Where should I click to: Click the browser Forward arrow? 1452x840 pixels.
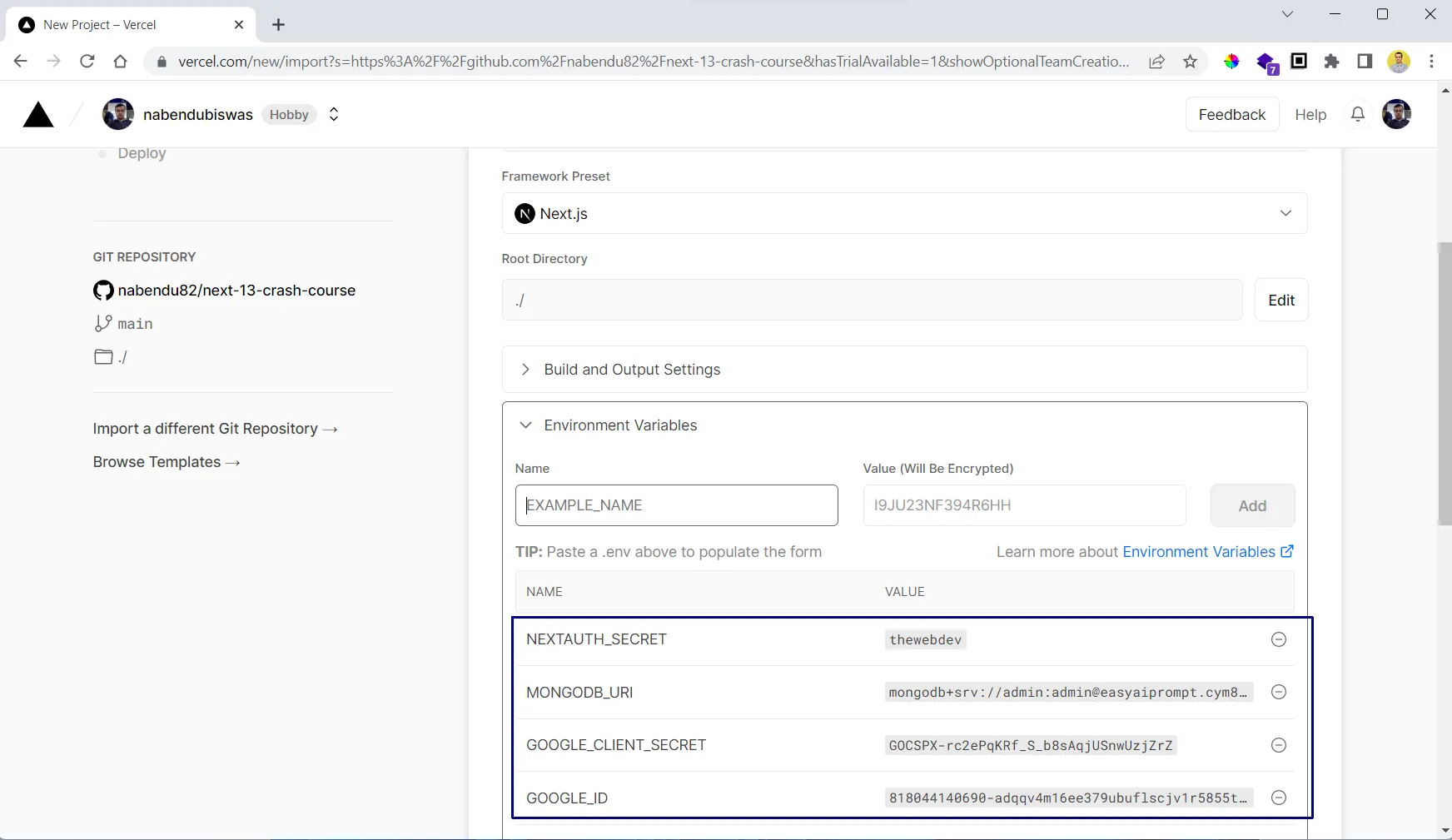[x=54, y=61]
